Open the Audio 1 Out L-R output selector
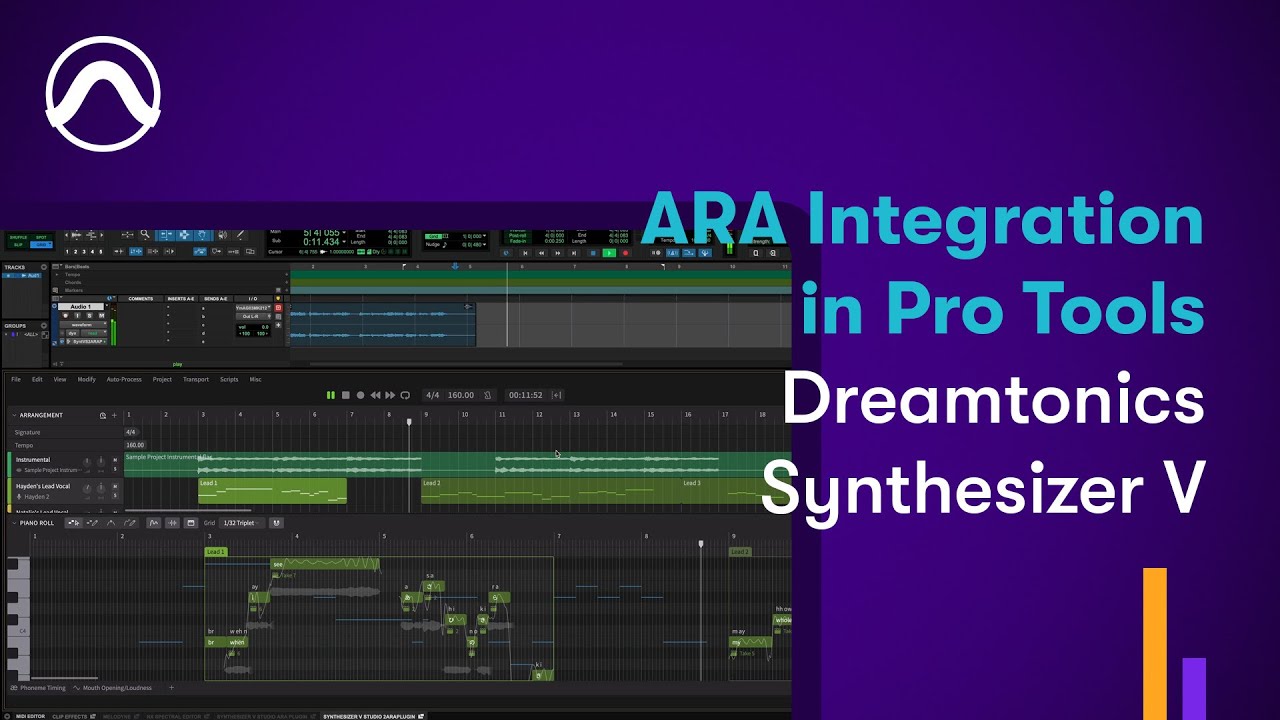Viewport: 1280px width, 720px height. pyautogui.click(x=253, y=316)
